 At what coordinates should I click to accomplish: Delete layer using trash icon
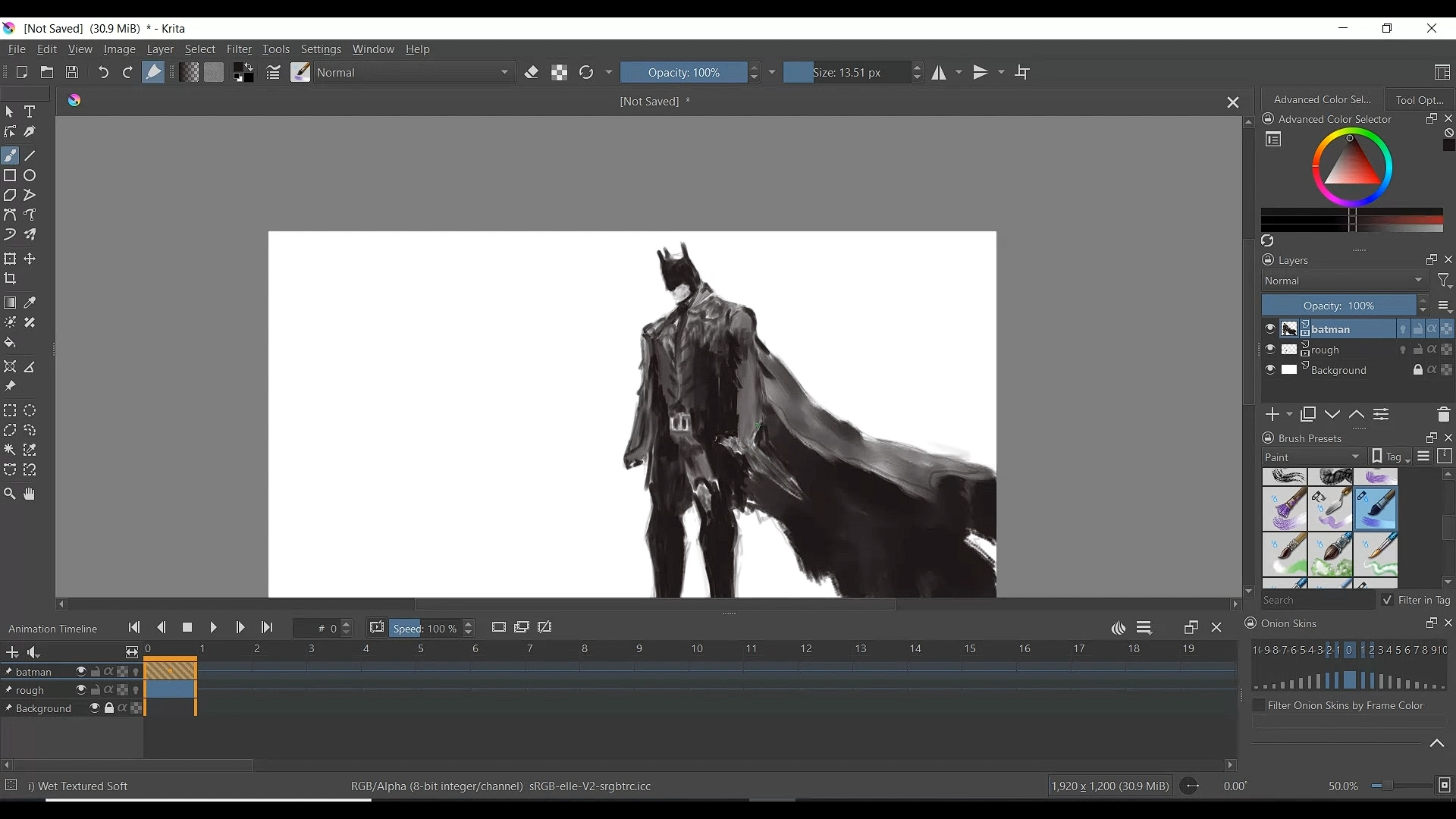tap(1443, 415)
